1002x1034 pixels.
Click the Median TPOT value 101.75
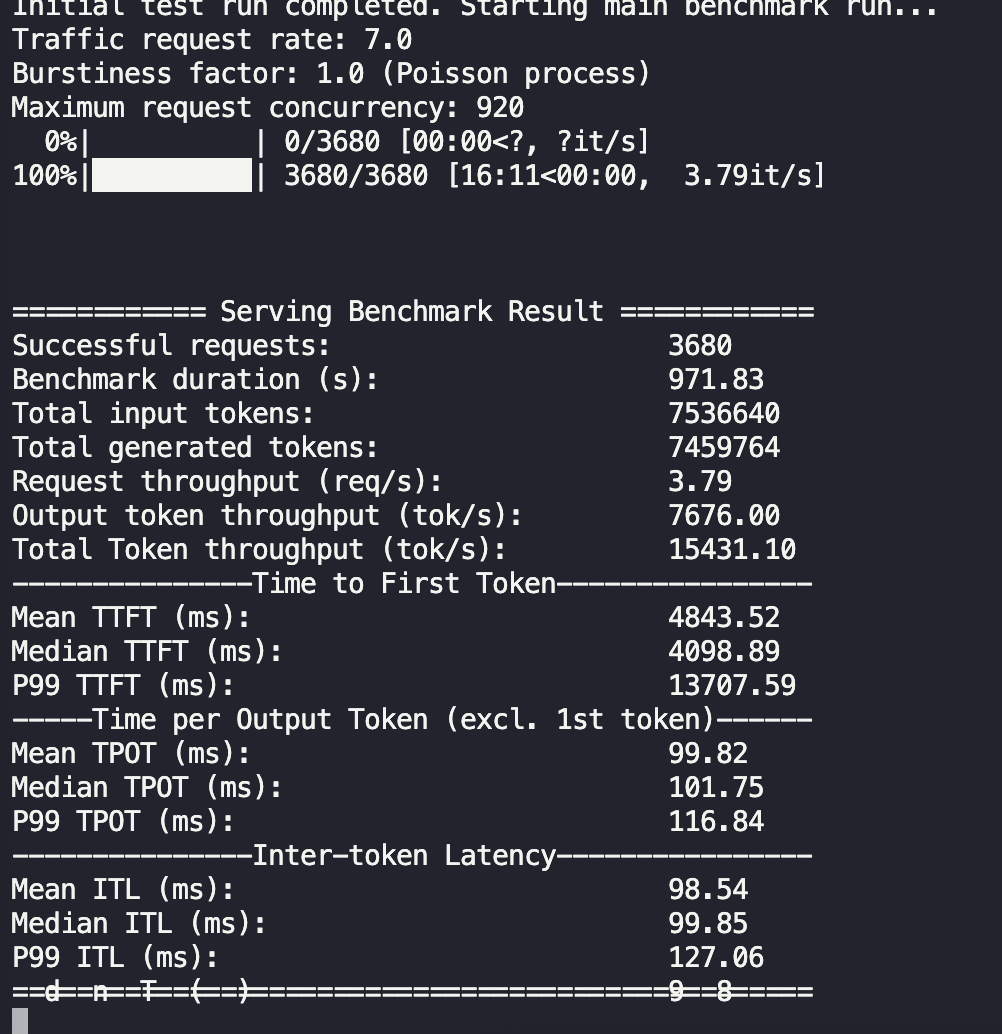tap(716, 788)
